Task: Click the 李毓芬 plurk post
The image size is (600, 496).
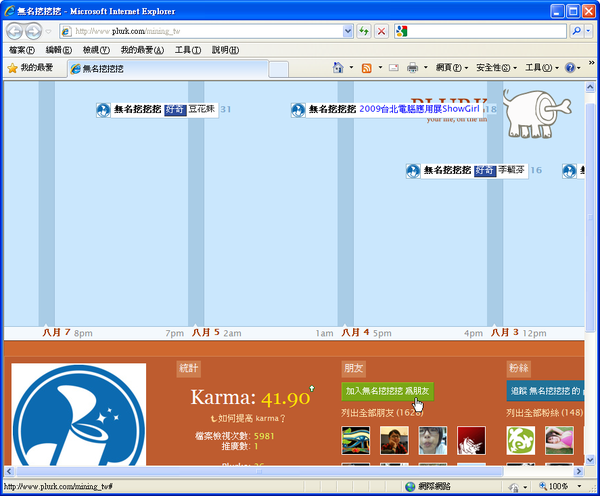Action: [x=474, y=171]
